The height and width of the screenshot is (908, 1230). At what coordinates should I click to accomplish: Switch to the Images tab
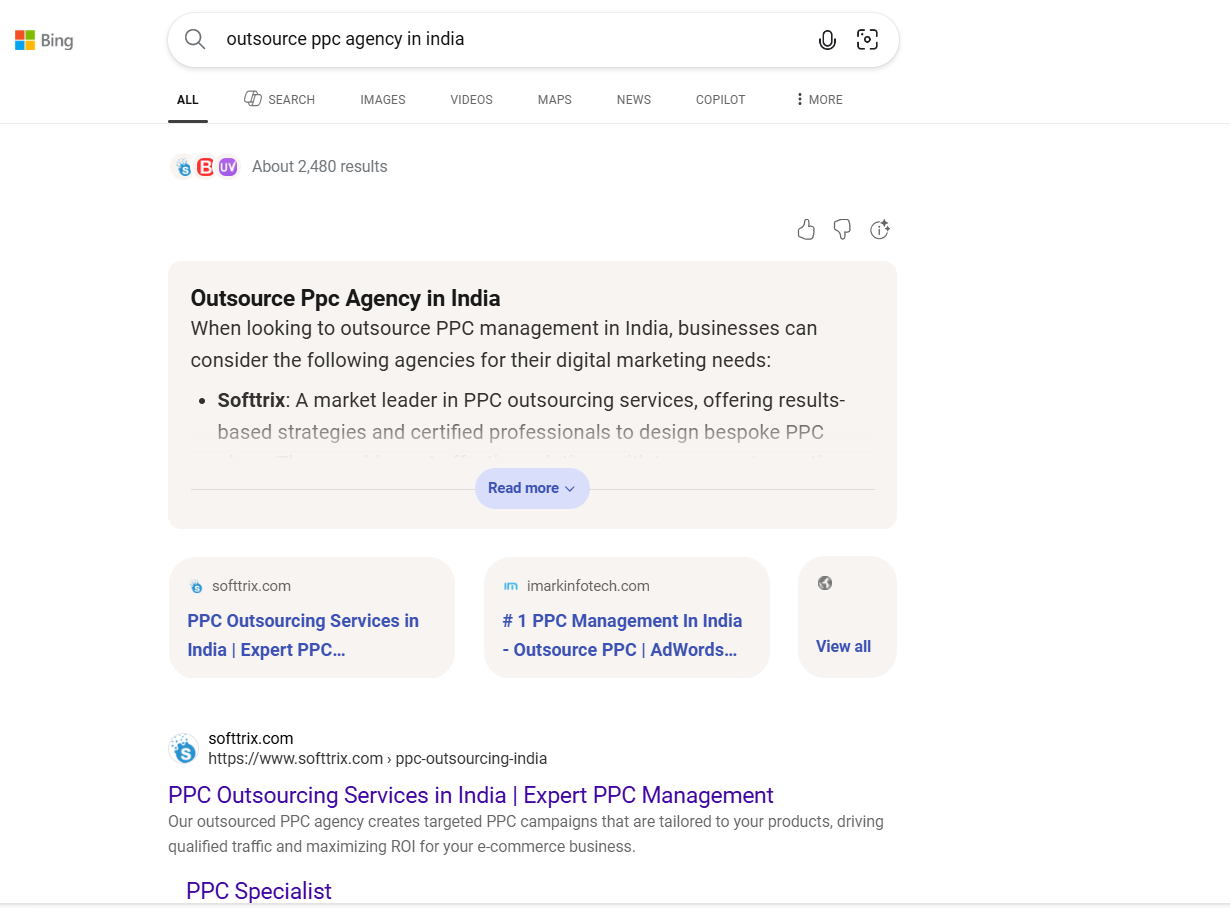pyautogui.click(x=383, y=100)
